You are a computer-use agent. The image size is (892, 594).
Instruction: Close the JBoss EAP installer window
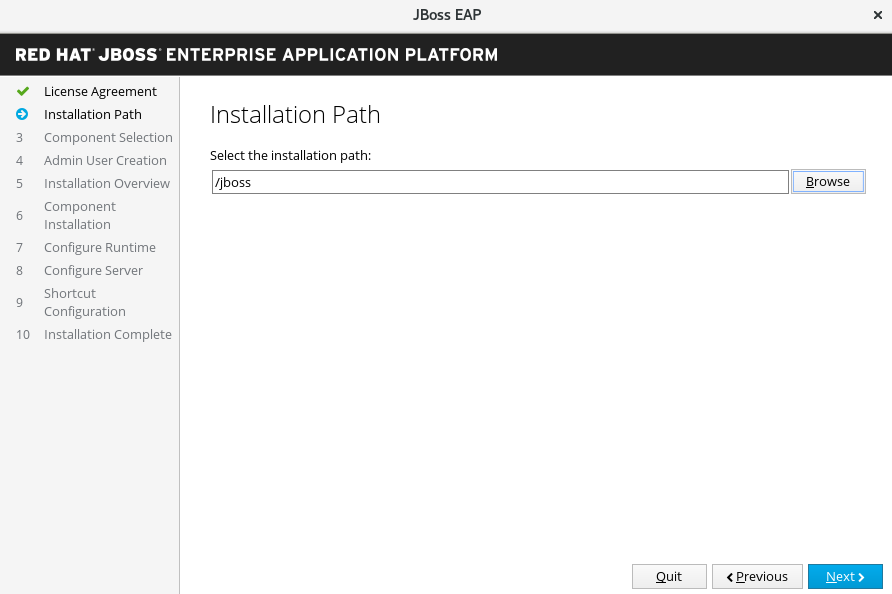pos(877,15)
